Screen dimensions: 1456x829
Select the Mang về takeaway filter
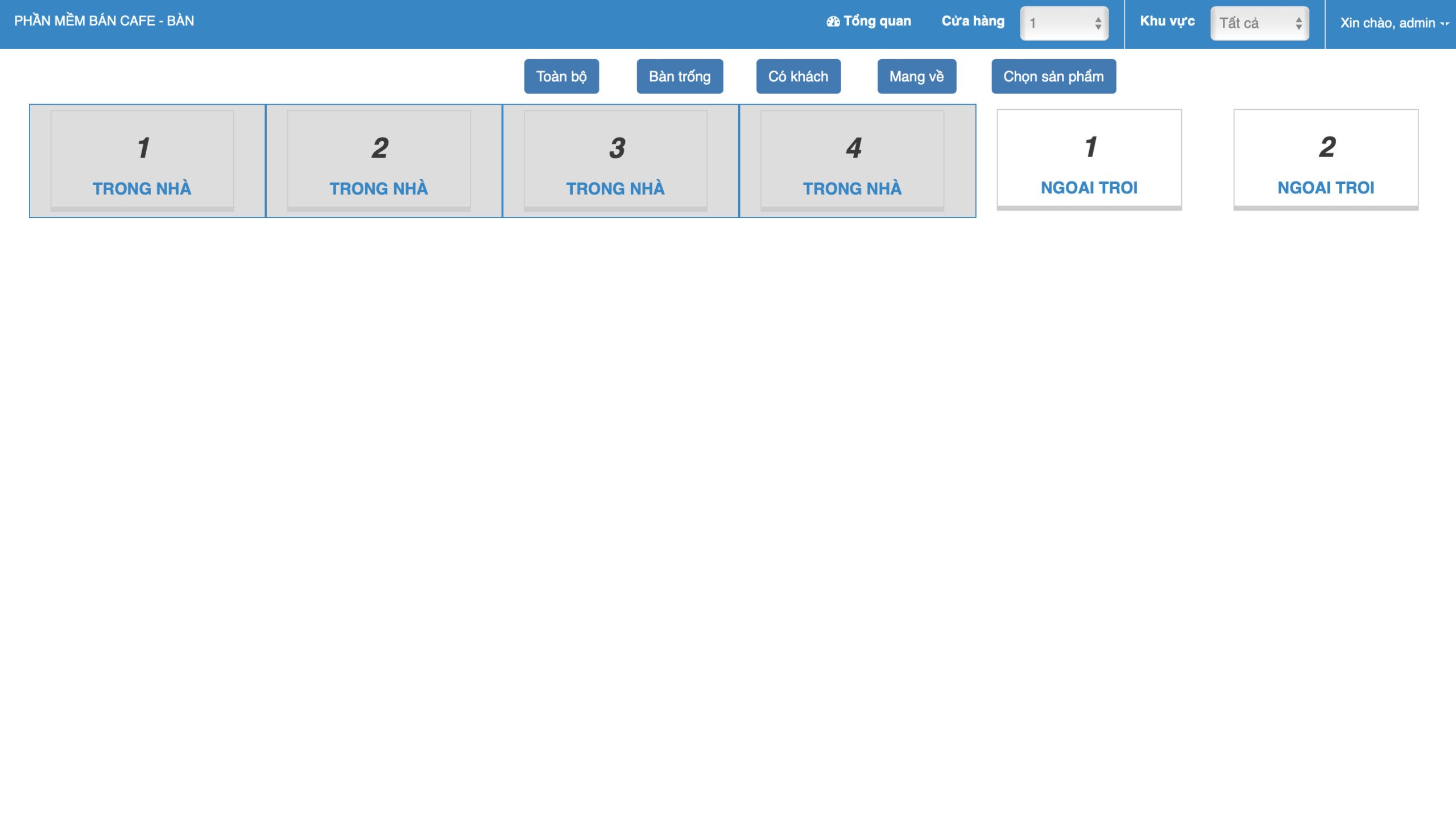pos(916,76)
